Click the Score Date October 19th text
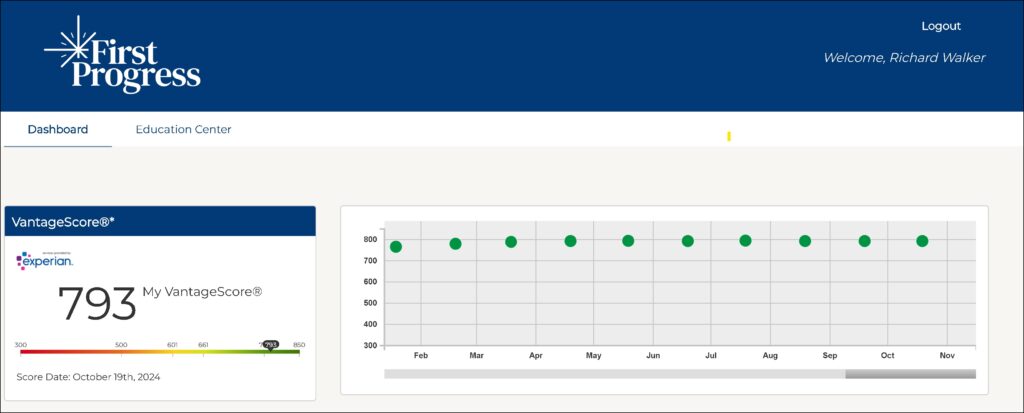1024x413 pixels. pyautogui.click(x=88, y=377)
